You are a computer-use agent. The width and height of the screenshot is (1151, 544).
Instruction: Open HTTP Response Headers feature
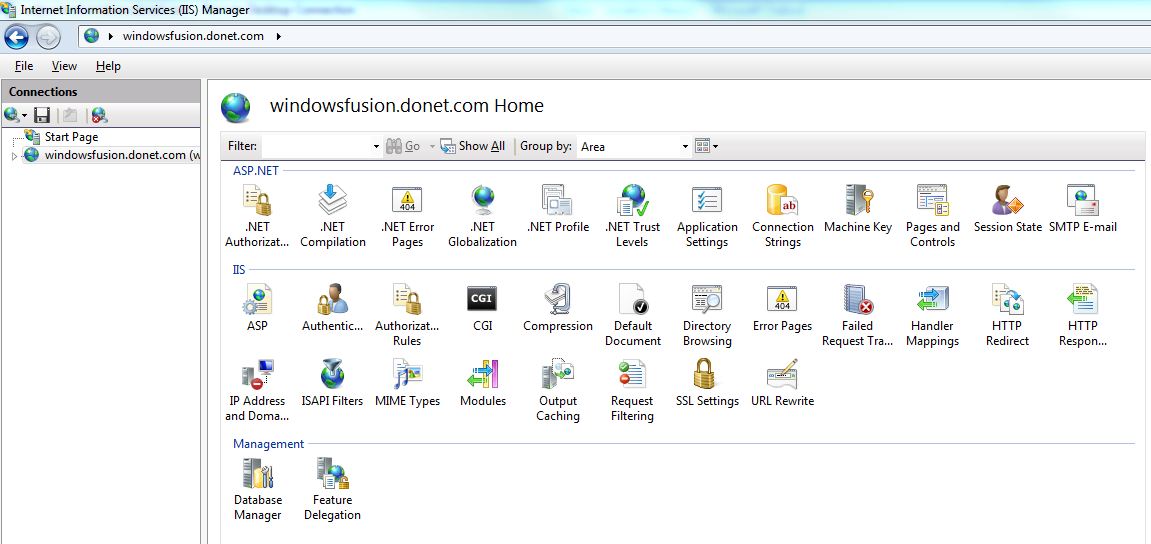1083,315
